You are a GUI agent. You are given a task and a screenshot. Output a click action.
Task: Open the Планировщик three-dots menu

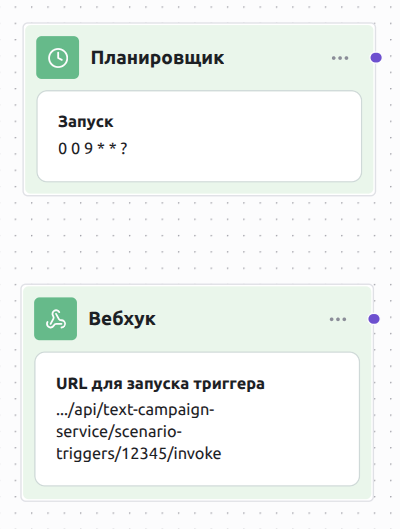[x=340, y=58]
